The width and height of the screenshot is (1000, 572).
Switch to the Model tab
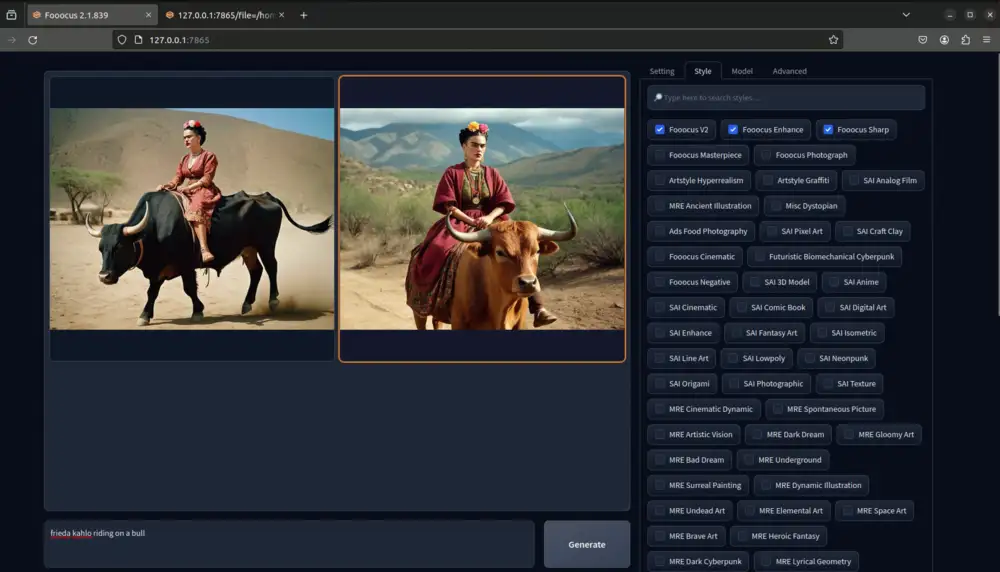pos(742,71)
